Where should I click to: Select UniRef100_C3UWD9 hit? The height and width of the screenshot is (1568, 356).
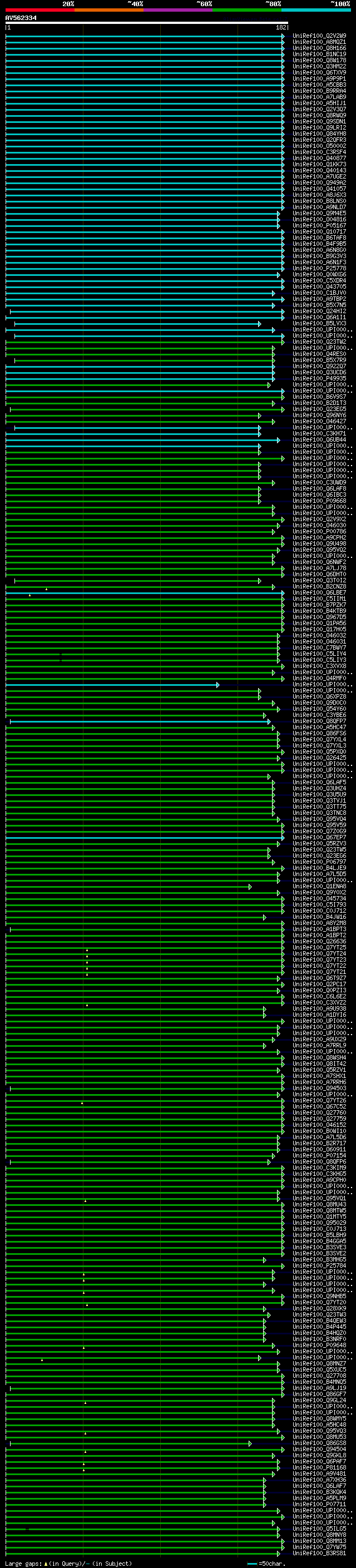coord(319,483)
